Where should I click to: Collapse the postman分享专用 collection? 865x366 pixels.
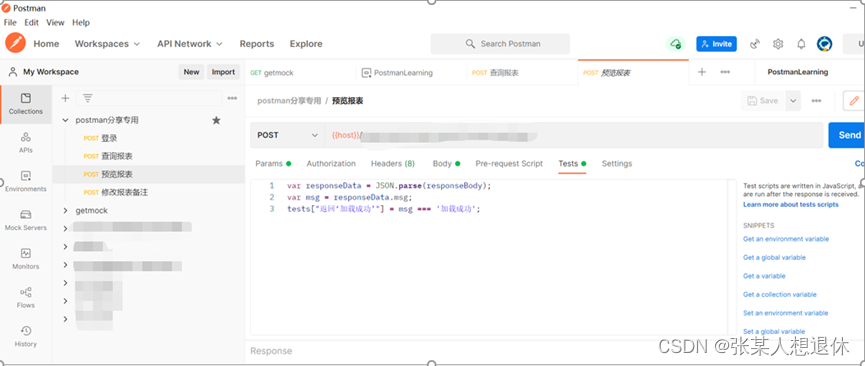click(x=66, y=120)
